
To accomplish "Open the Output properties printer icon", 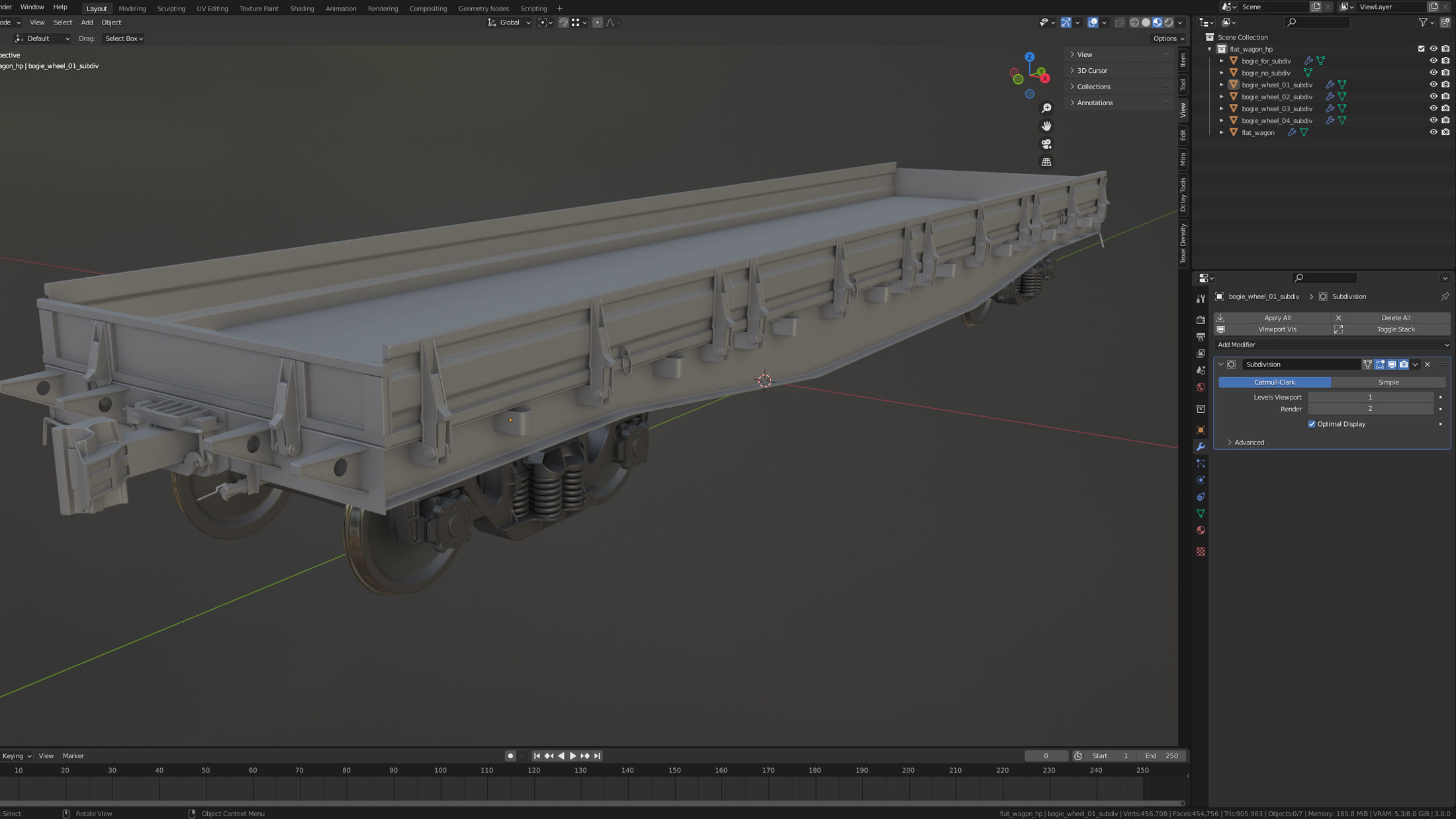I will [1201, 337].
